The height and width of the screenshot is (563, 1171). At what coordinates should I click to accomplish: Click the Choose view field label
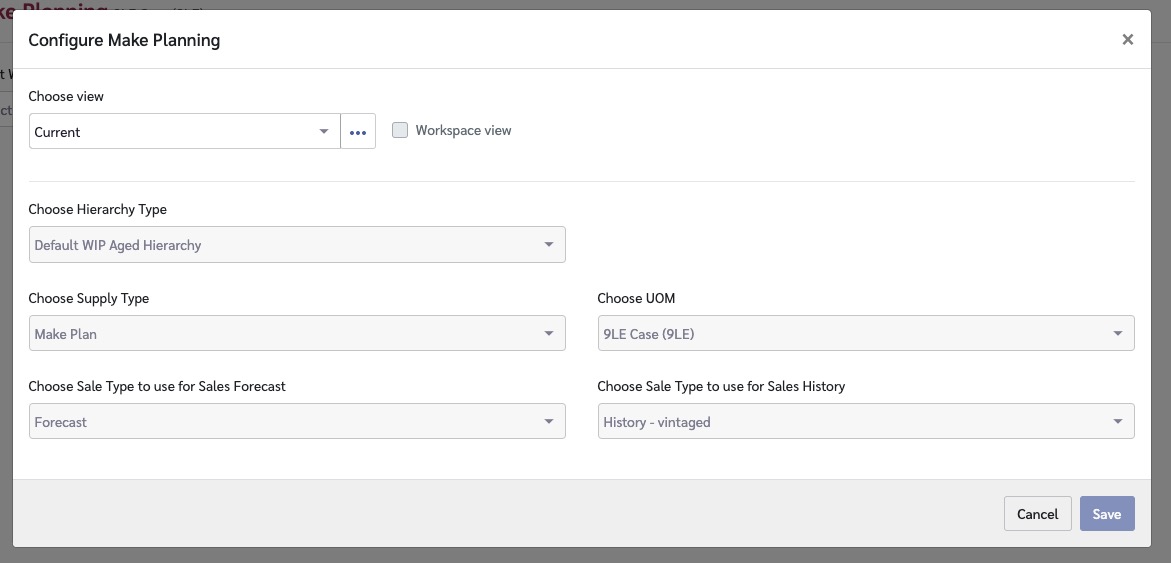click(x=66, y=97)
